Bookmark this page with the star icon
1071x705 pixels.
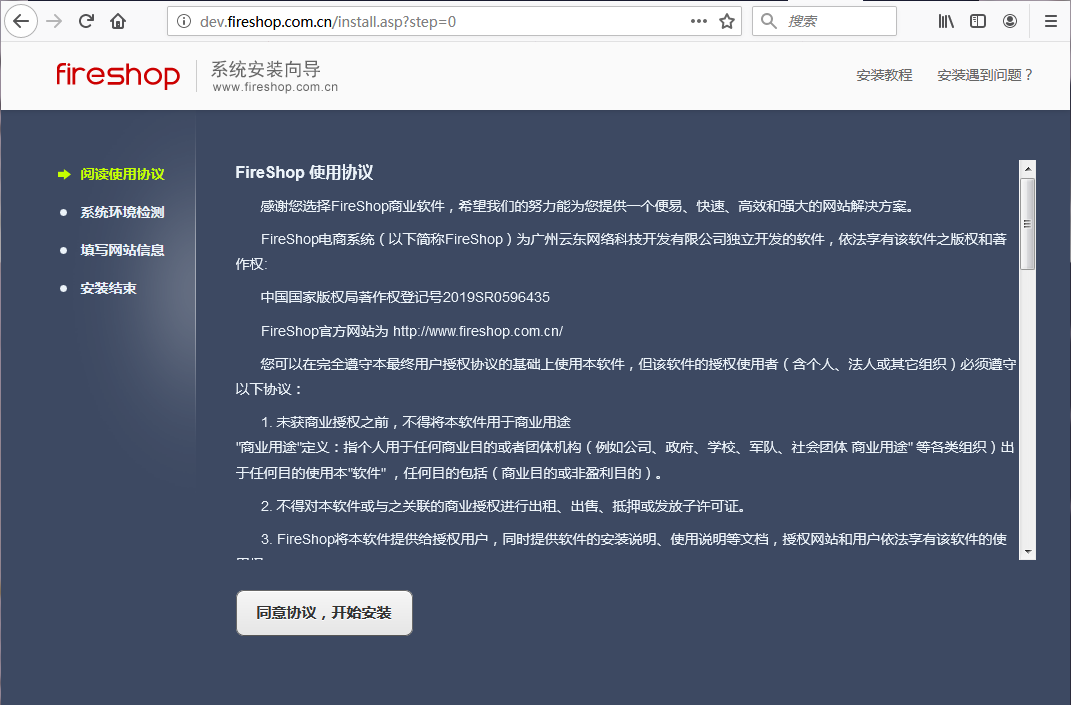(727, 21)
